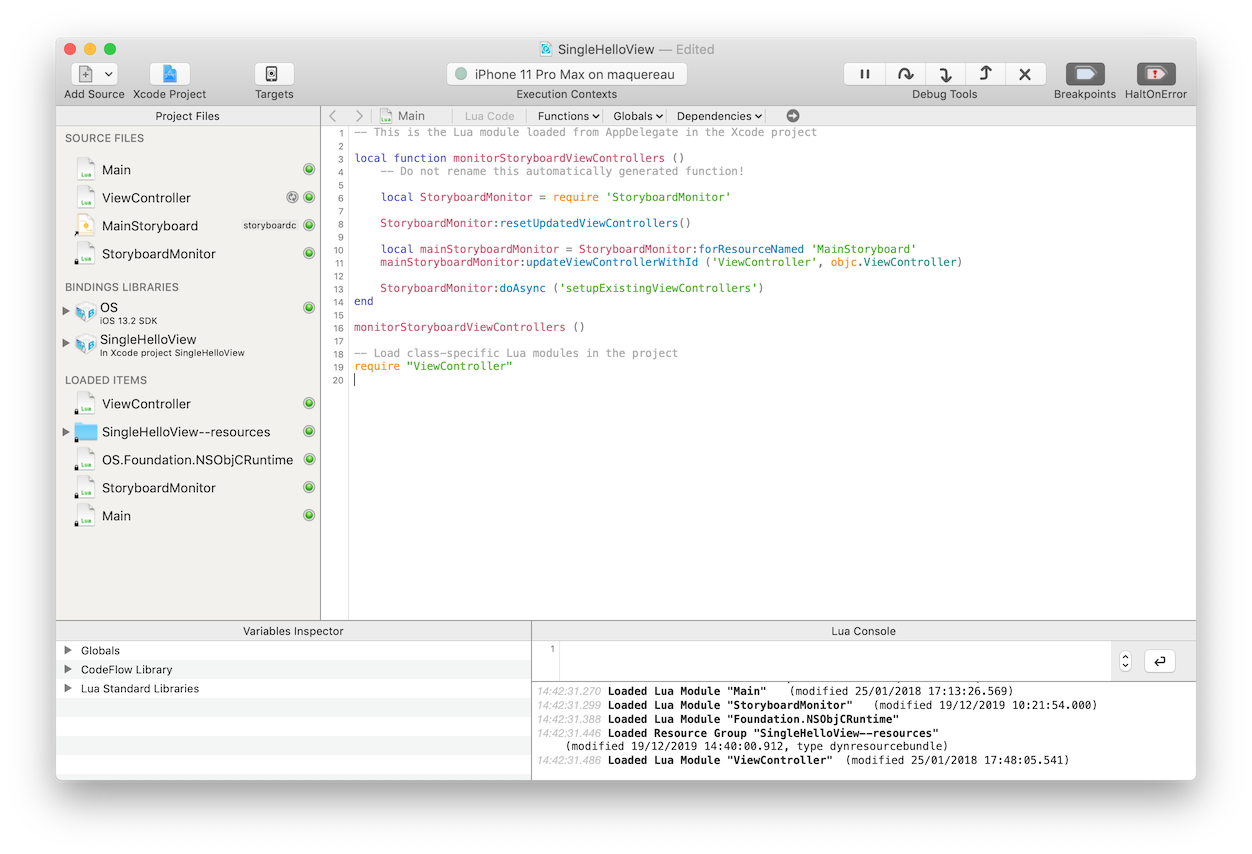Toggle green dot for OS.Foundation.NSObjCRuntime
The height and width of the screenshot is (854, 1252).
309,460
